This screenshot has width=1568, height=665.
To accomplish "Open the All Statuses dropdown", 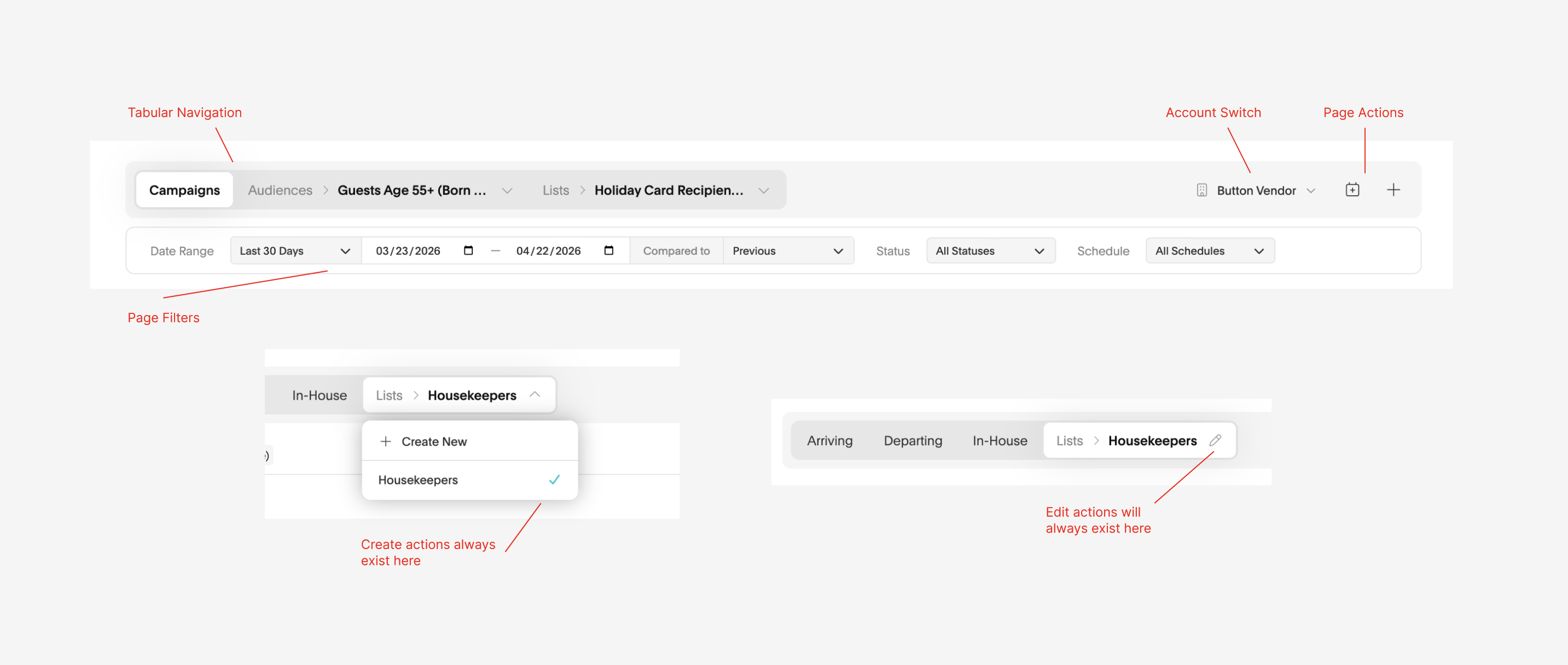I will (x=990, y=250).
